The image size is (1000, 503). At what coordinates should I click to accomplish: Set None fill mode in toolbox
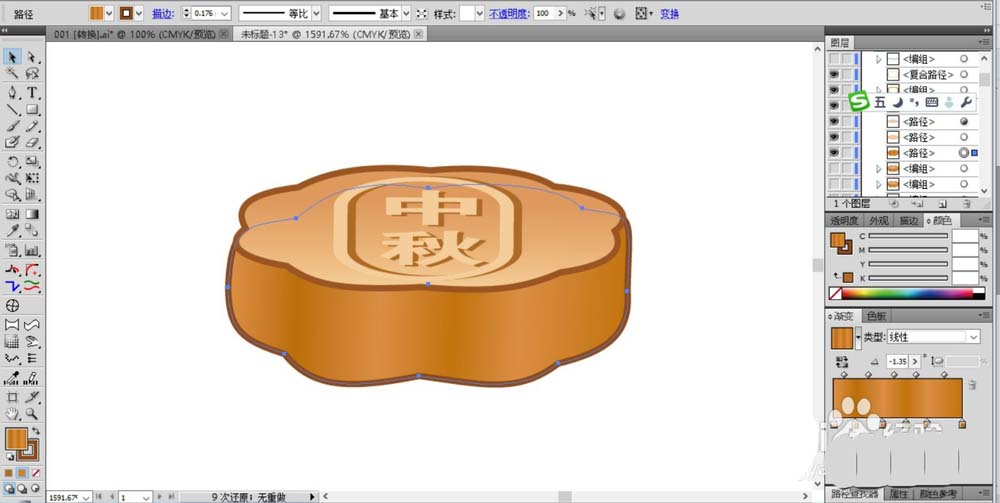click(x=36, y=473)
